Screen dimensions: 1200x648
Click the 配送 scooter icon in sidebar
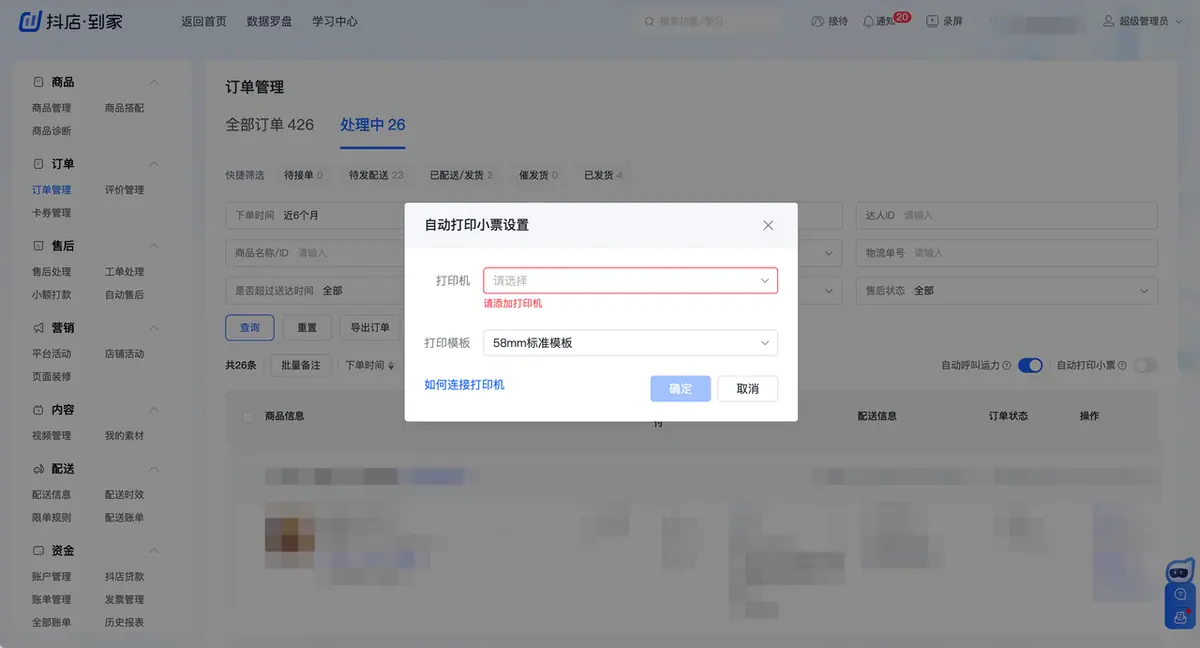[38, 469]
